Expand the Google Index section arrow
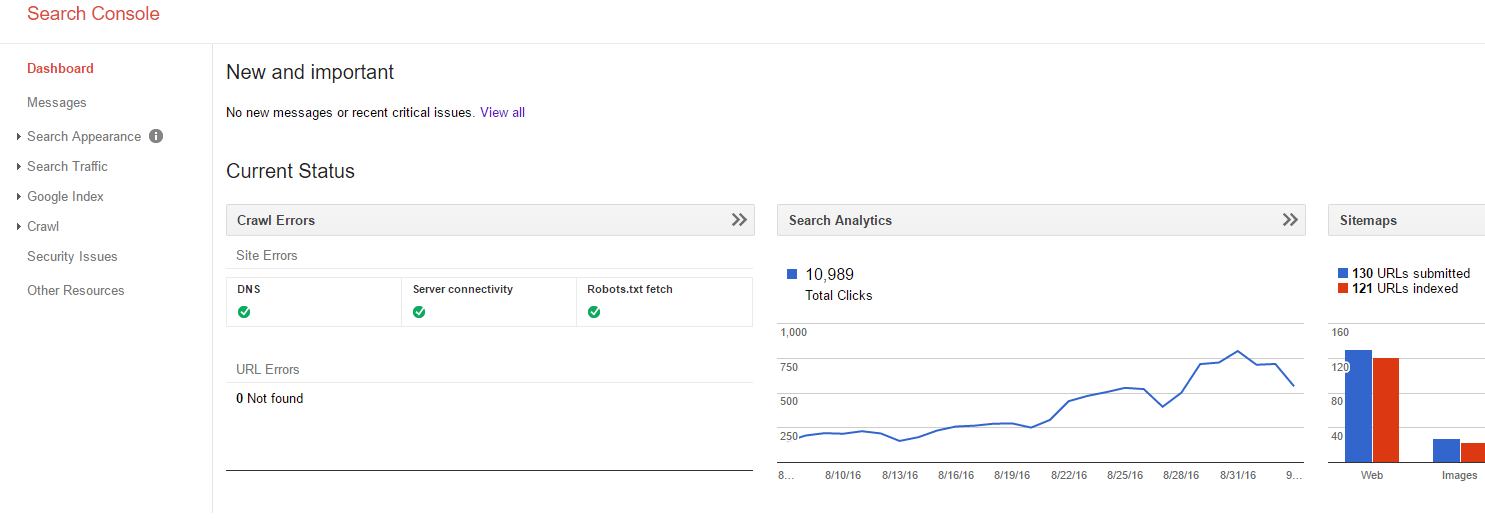This screenshot has height=523, width=1485. click(19, 197)
